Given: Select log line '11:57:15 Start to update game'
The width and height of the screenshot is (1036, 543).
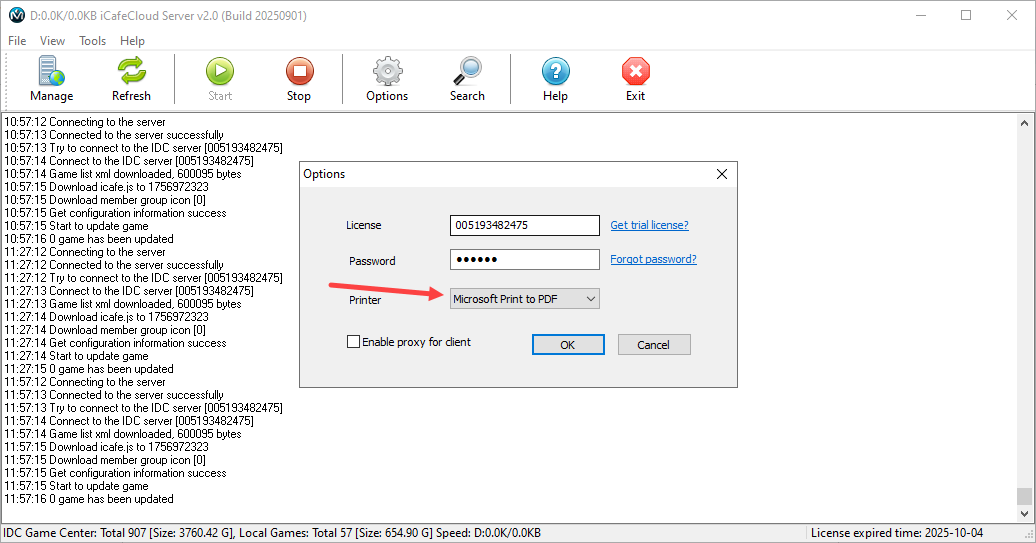Looking at the screenshot, I should pos(77,486).
